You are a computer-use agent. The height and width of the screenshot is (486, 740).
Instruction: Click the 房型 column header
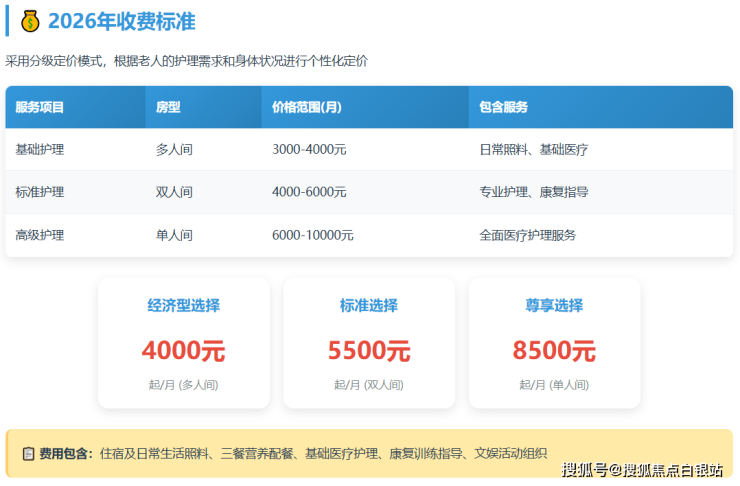click(168, 107)
